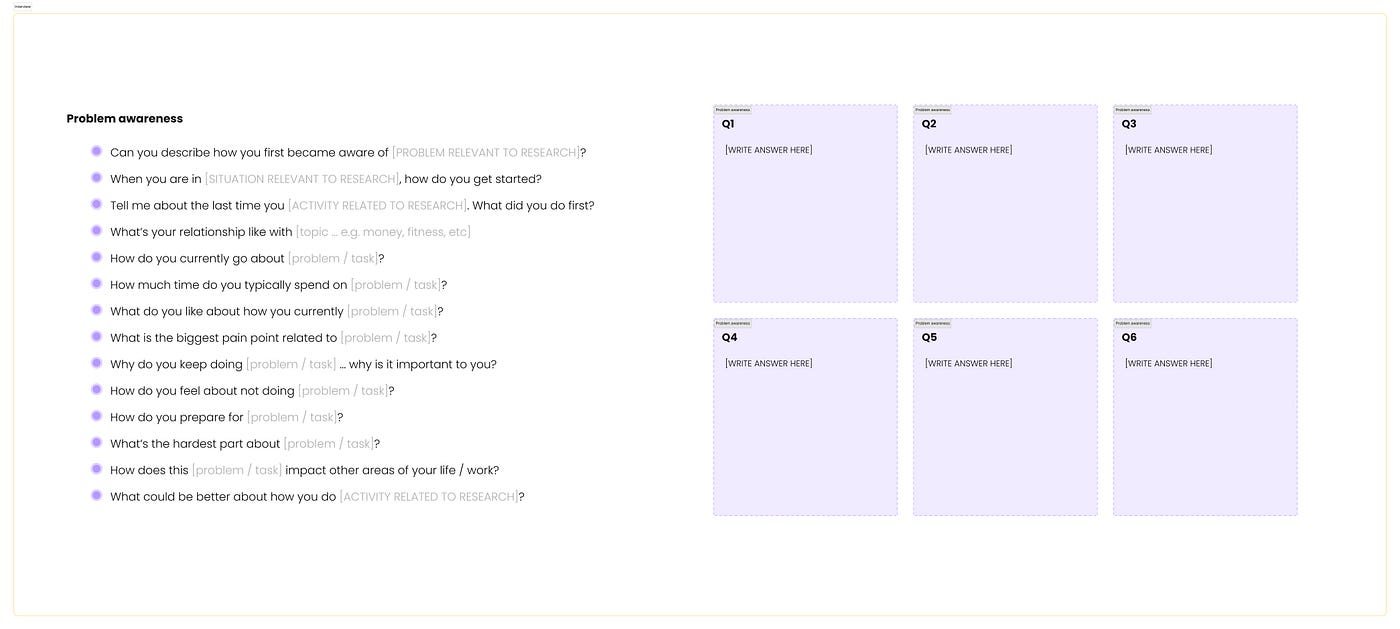
Task: Click the bullet before "How do you prepare for"
Action: [97, 416]
